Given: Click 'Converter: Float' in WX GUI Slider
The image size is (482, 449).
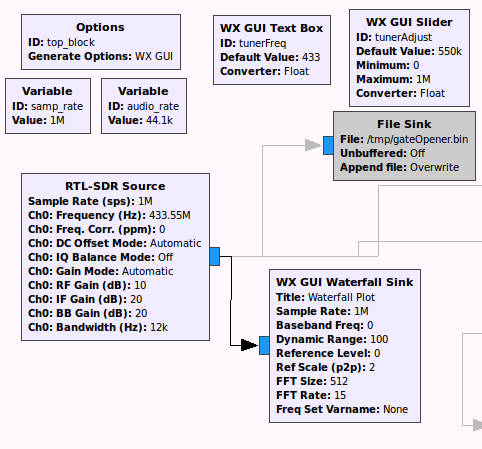Looking at the screenshot, I should click(400, 93).
